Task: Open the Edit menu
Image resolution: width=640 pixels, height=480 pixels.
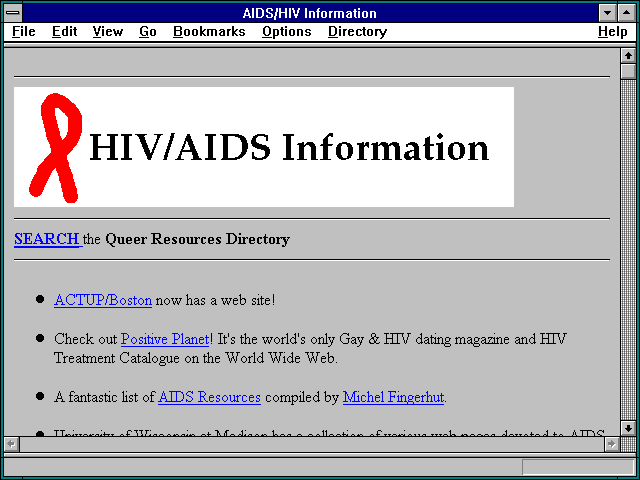Action: [x=64, y=32]
